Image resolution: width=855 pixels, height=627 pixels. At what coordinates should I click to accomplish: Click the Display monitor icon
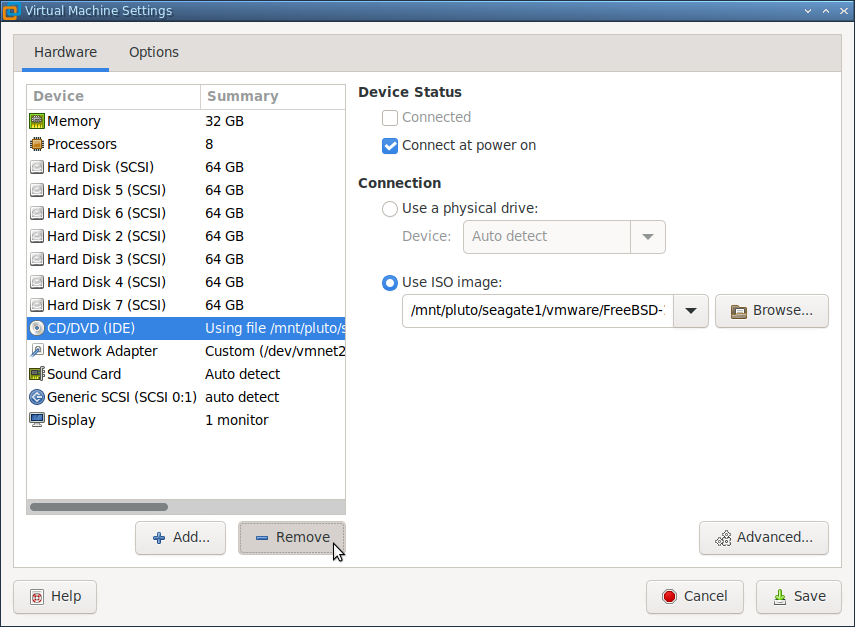(37, 420)
